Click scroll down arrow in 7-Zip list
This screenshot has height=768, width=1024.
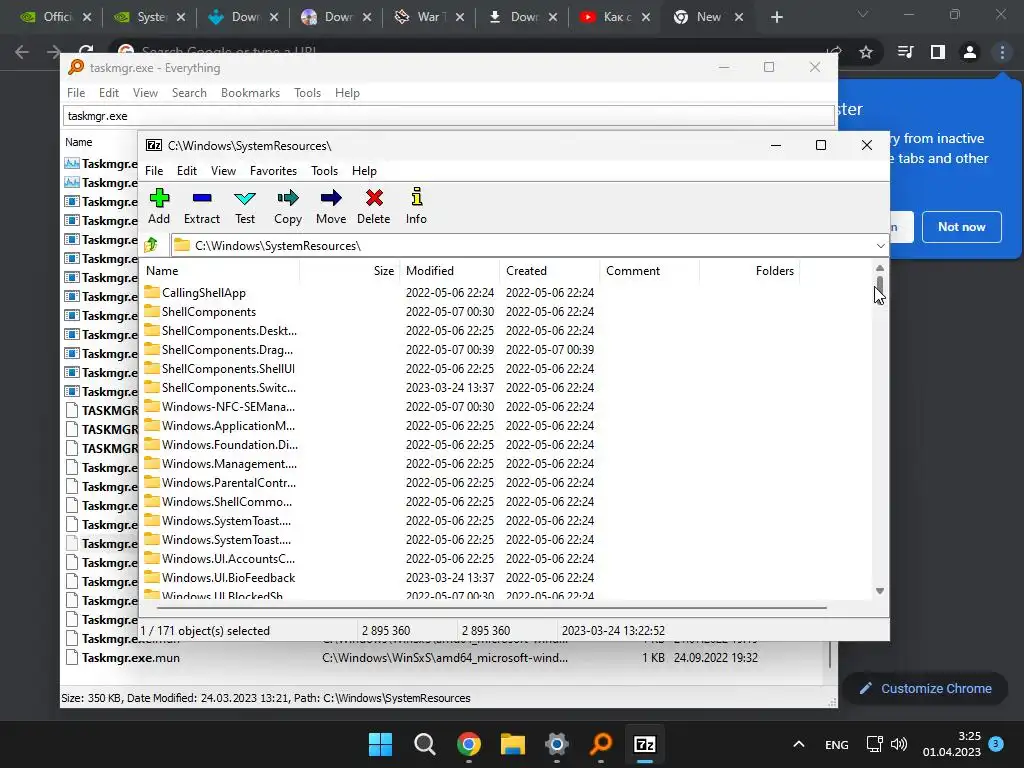(880, 591)
